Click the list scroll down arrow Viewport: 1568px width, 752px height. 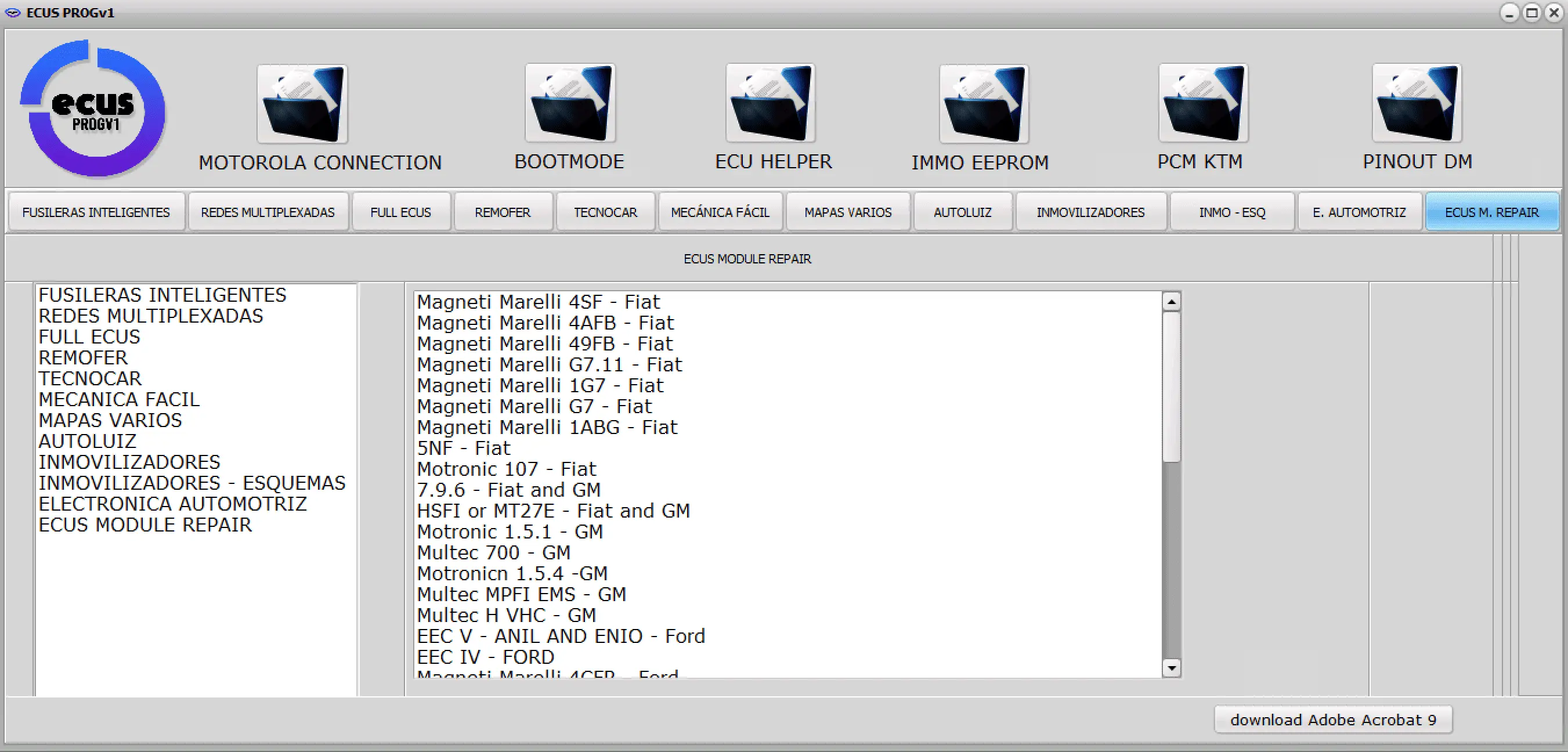(1172, 667)
